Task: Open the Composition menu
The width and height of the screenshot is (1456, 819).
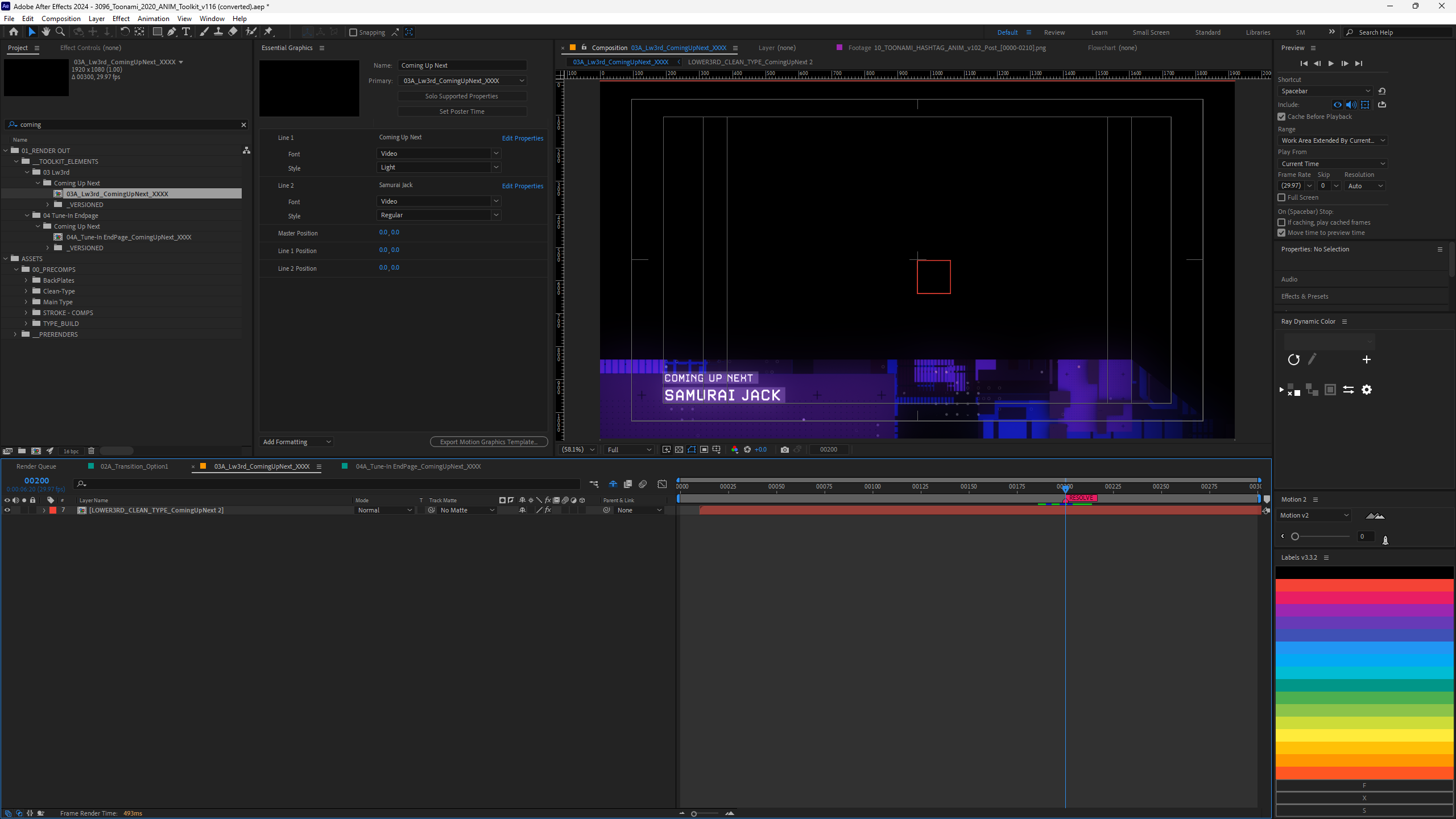Action: [x=61, y=19]
